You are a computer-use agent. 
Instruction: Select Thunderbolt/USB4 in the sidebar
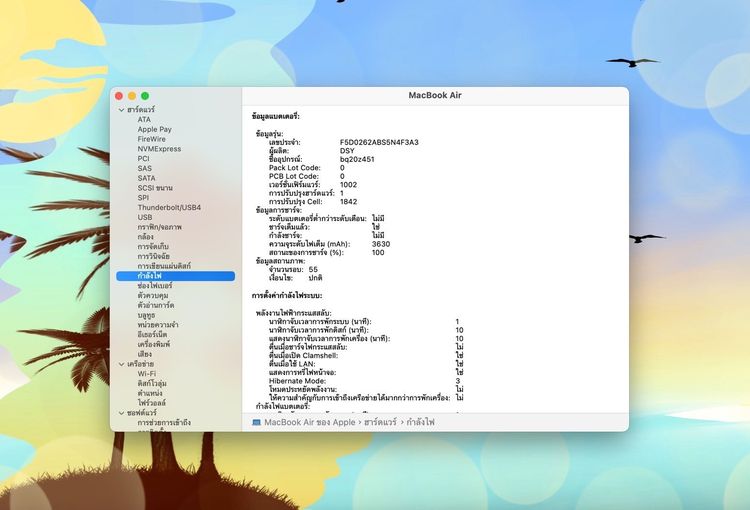169,207
